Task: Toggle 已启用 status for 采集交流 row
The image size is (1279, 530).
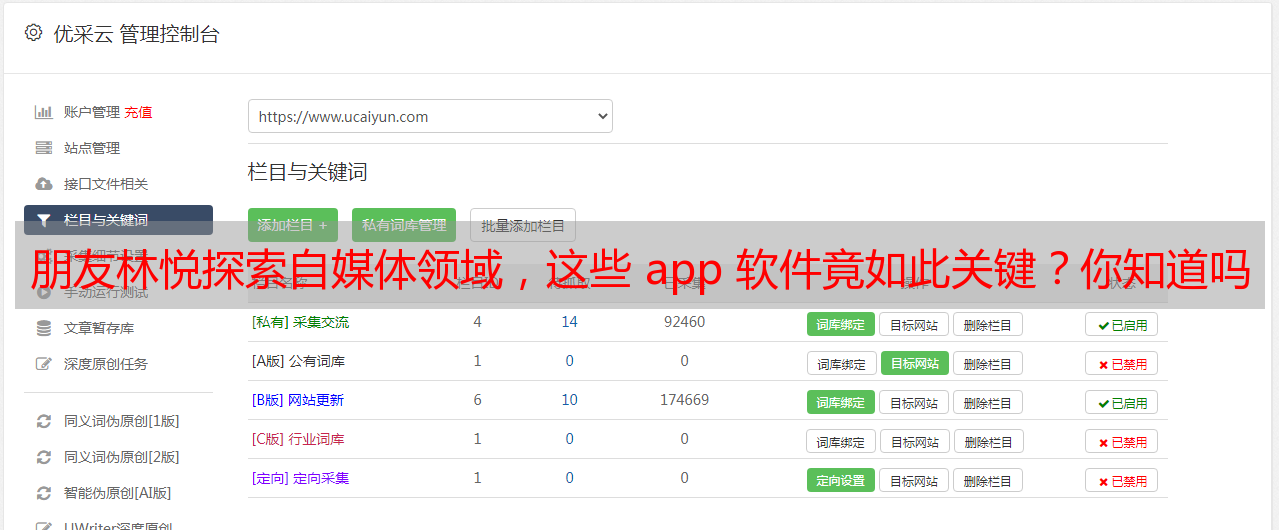Action: pyautogui.click(x=1121, y=324)
